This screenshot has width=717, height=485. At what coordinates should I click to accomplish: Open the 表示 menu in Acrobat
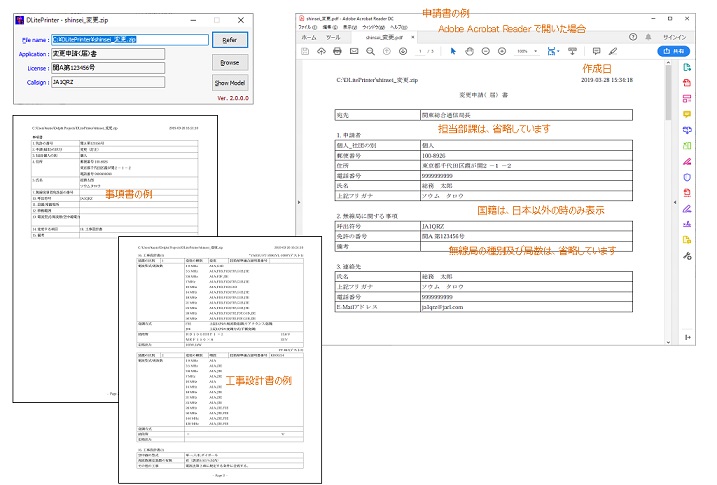(x=350, y=27)
